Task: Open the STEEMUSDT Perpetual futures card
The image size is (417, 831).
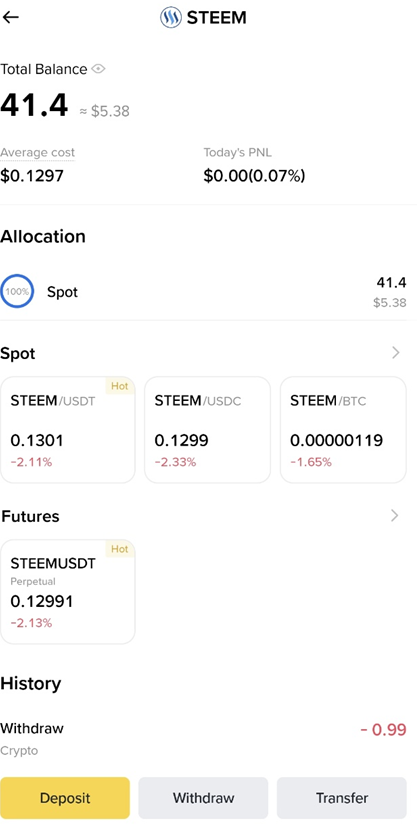Action: tap(68, 591)
